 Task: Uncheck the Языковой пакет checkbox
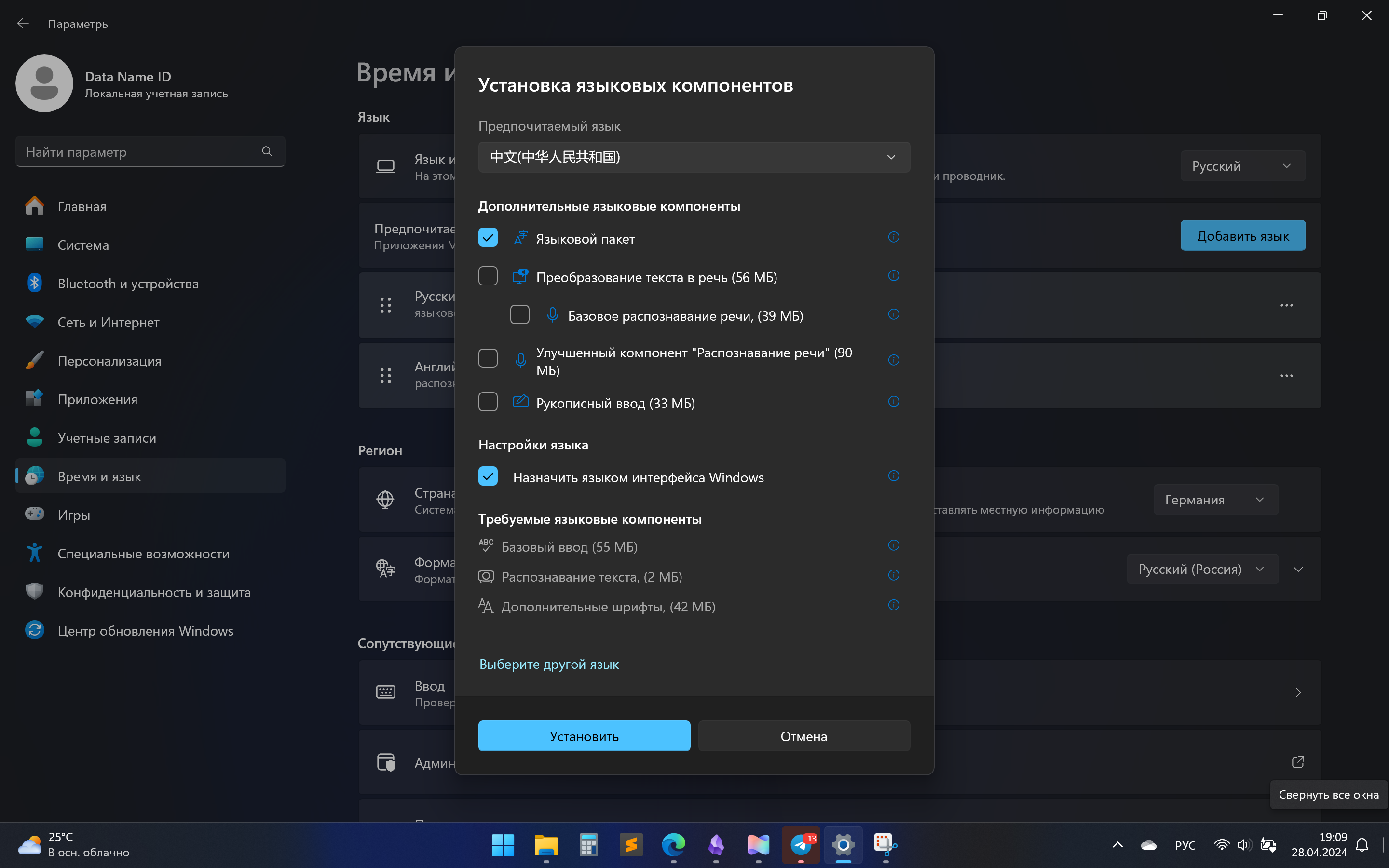pyautogui.click(x=488, y=238)
